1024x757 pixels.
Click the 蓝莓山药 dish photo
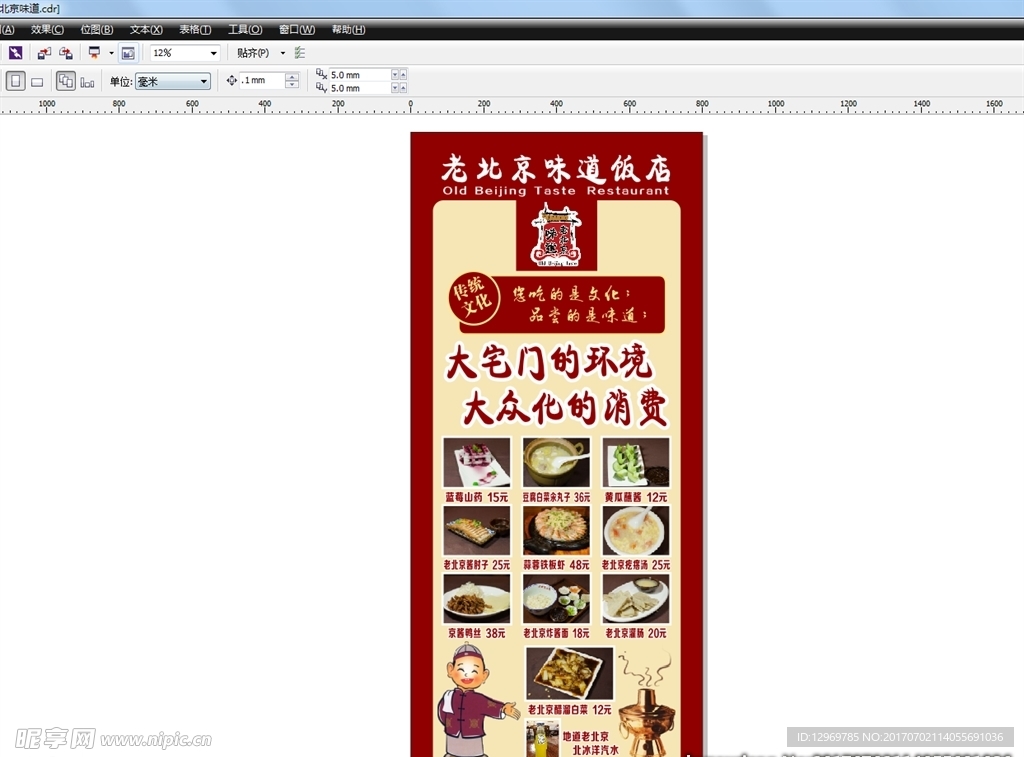(477, 462)
